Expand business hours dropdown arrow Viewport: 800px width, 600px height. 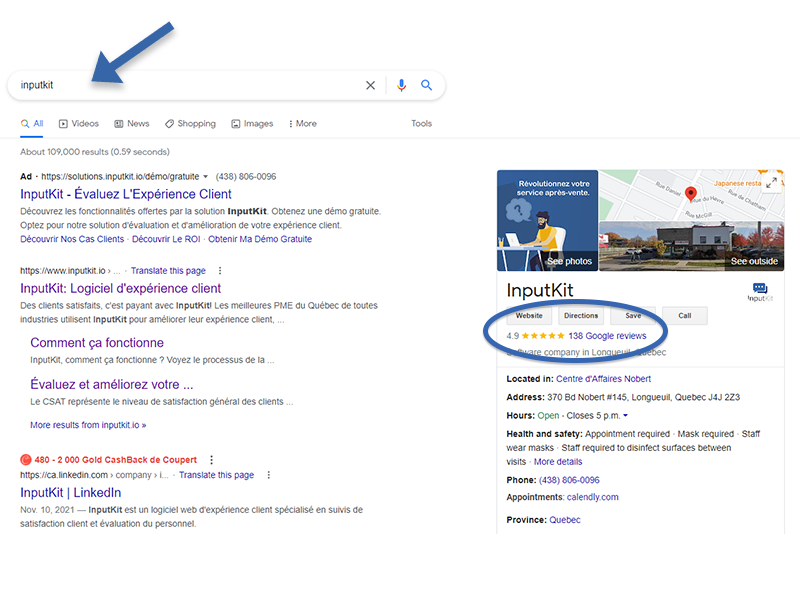coord(625,415)
